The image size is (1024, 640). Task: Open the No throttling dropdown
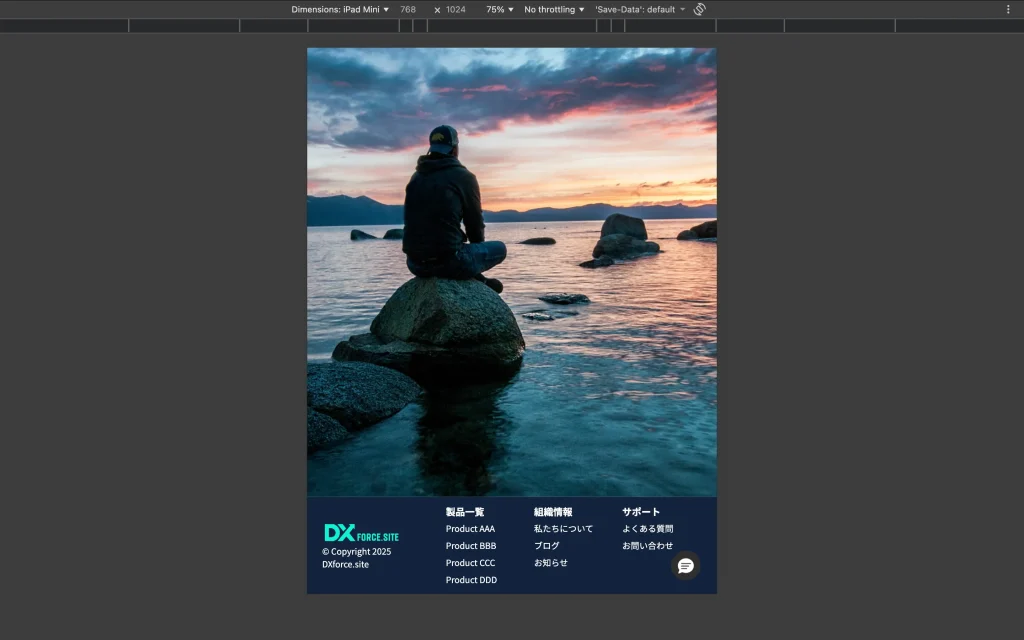pyautogui.click(x=554, y=9)
